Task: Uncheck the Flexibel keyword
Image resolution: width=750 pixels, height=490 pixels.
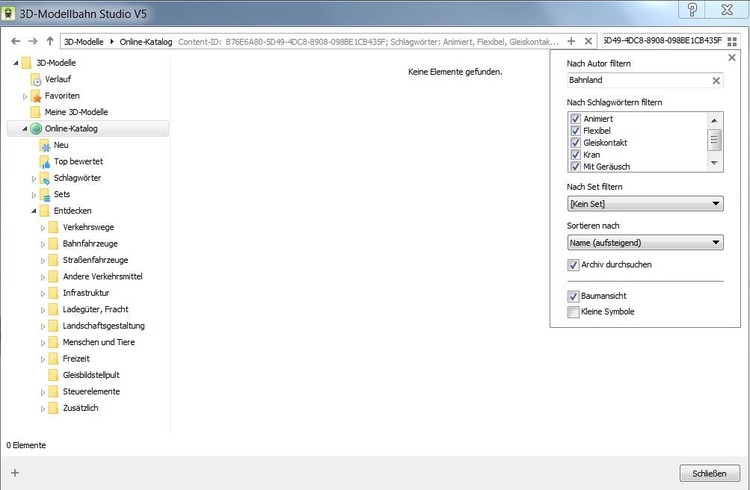Action: pyautogui.click(x=575, y=131)
